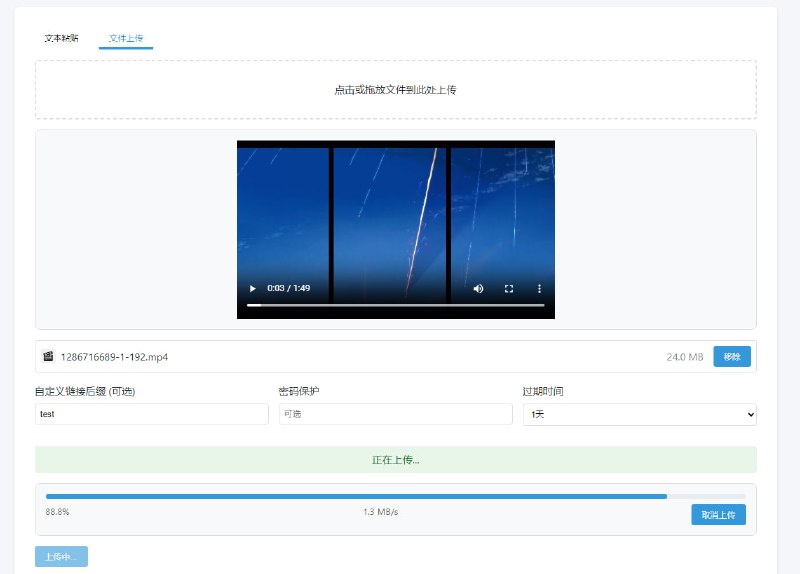Click the video seek bar
This screenshot has width=800, height=574.
pyautogui.click(x=395, y=305)
